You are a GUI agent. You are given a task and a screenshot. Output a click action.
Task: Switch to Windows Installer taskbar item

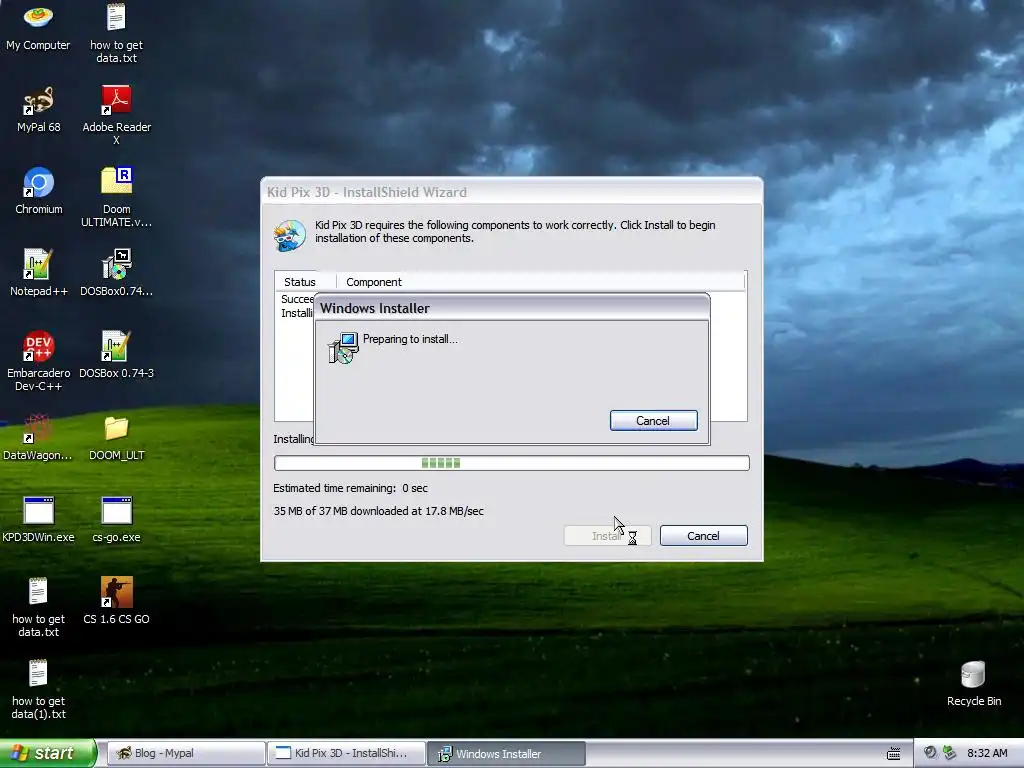pyautogui.click(x=506, y=753)
